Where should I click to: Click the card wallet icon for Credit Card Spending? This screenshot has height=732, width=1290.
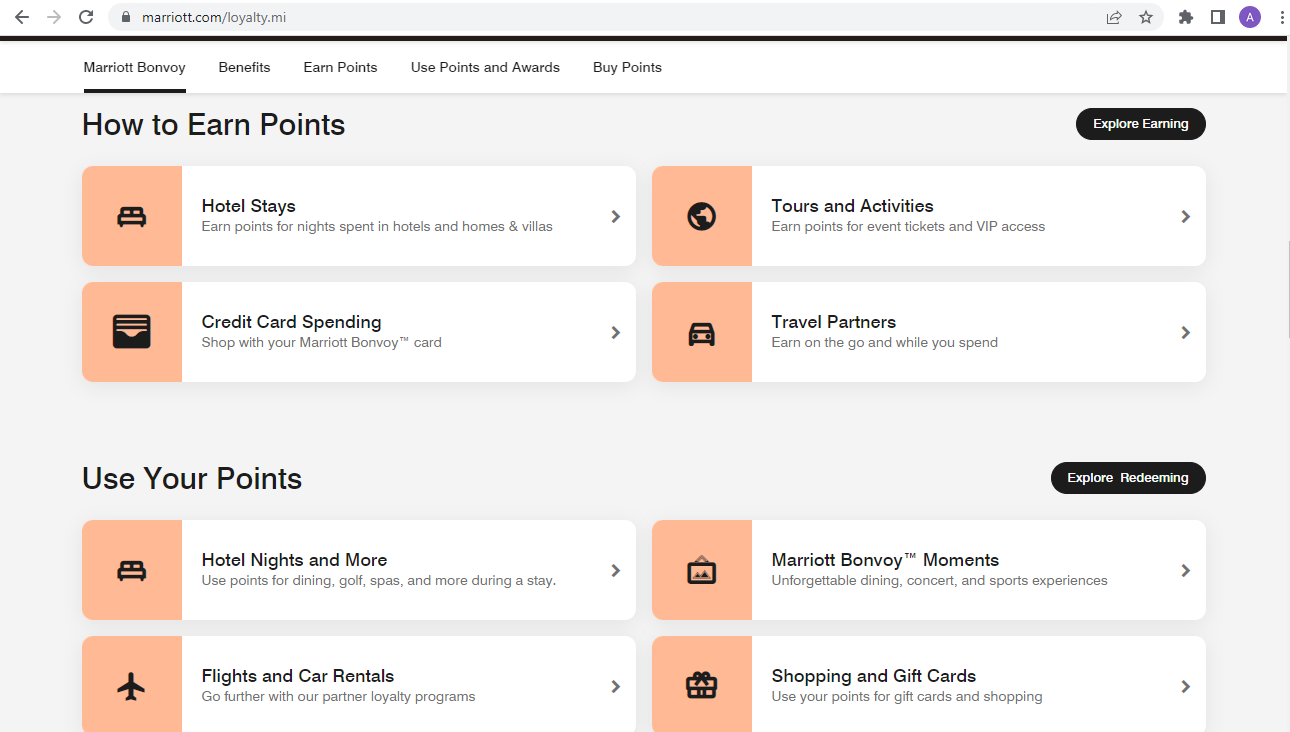132,332
